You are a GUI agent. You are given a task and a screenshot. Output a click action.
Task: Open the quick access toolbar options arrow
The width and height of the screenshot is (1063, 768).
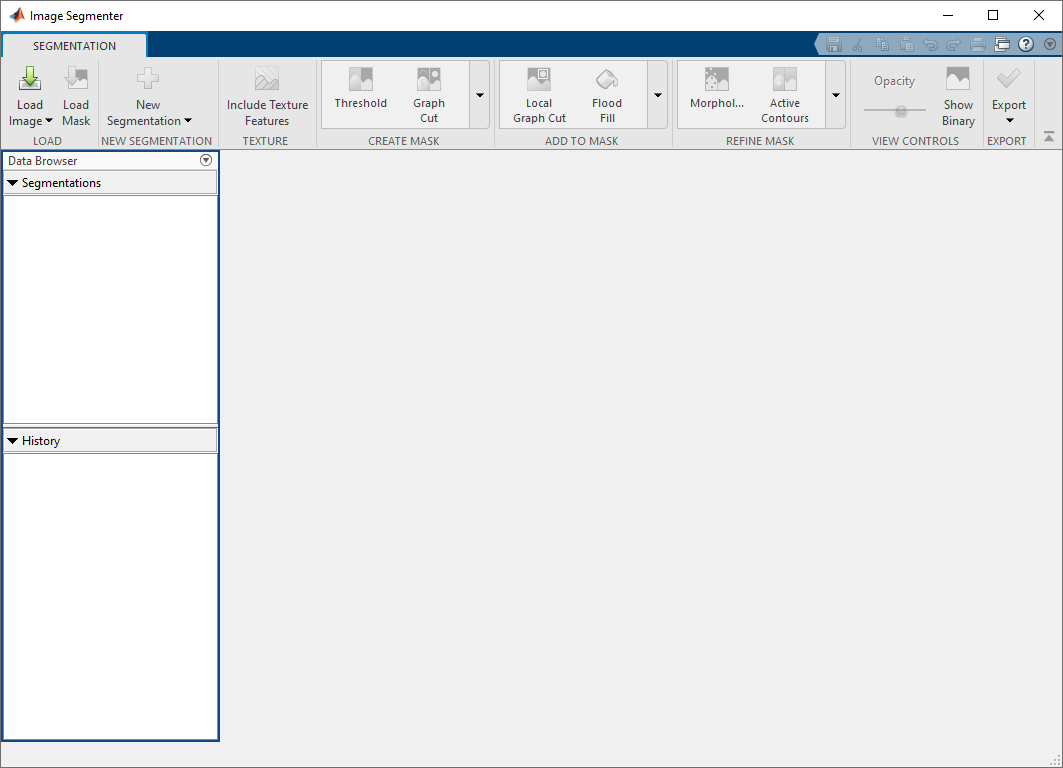coord(1050,44)
